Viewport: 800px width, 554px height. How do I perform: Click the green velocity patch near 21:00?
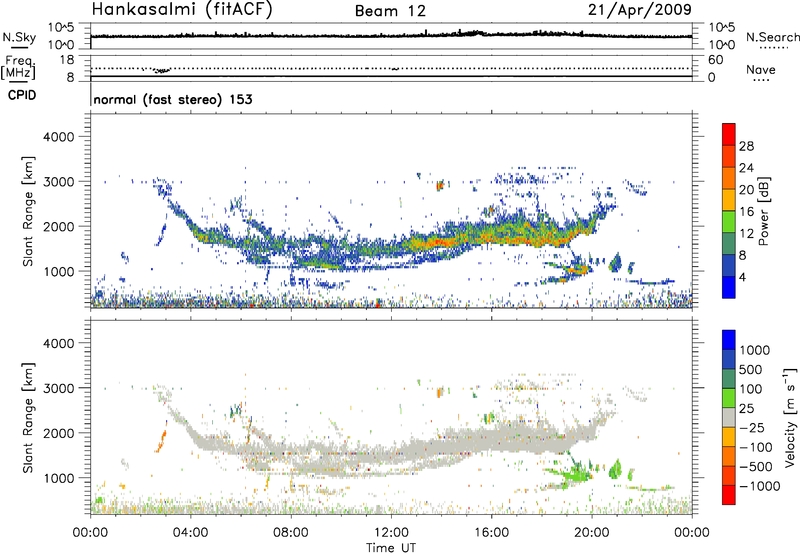[616, 468]
